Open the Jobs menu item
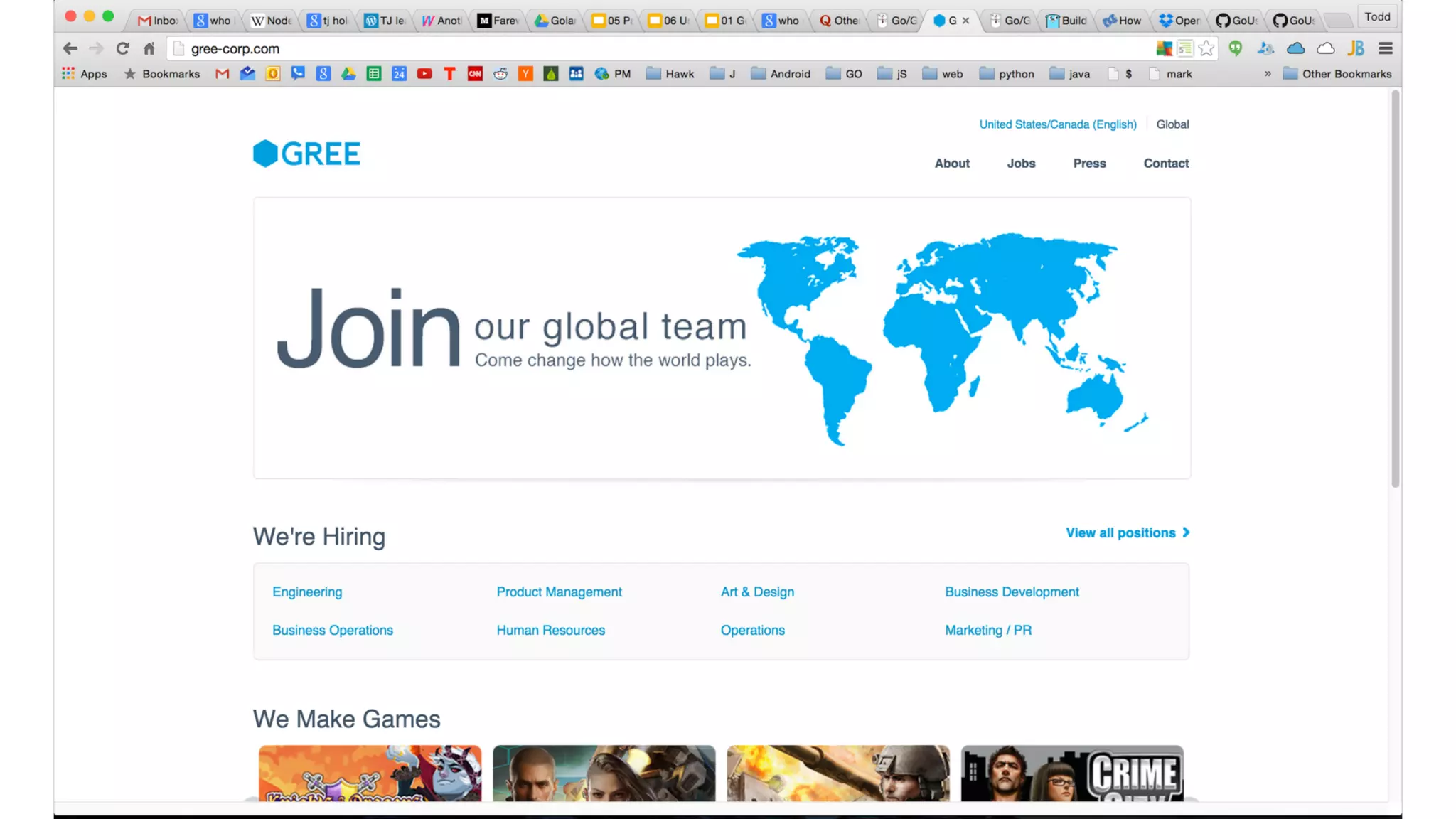Image resolution: width=1456 pixels, height=819 pixels. tap(1021, 164)
